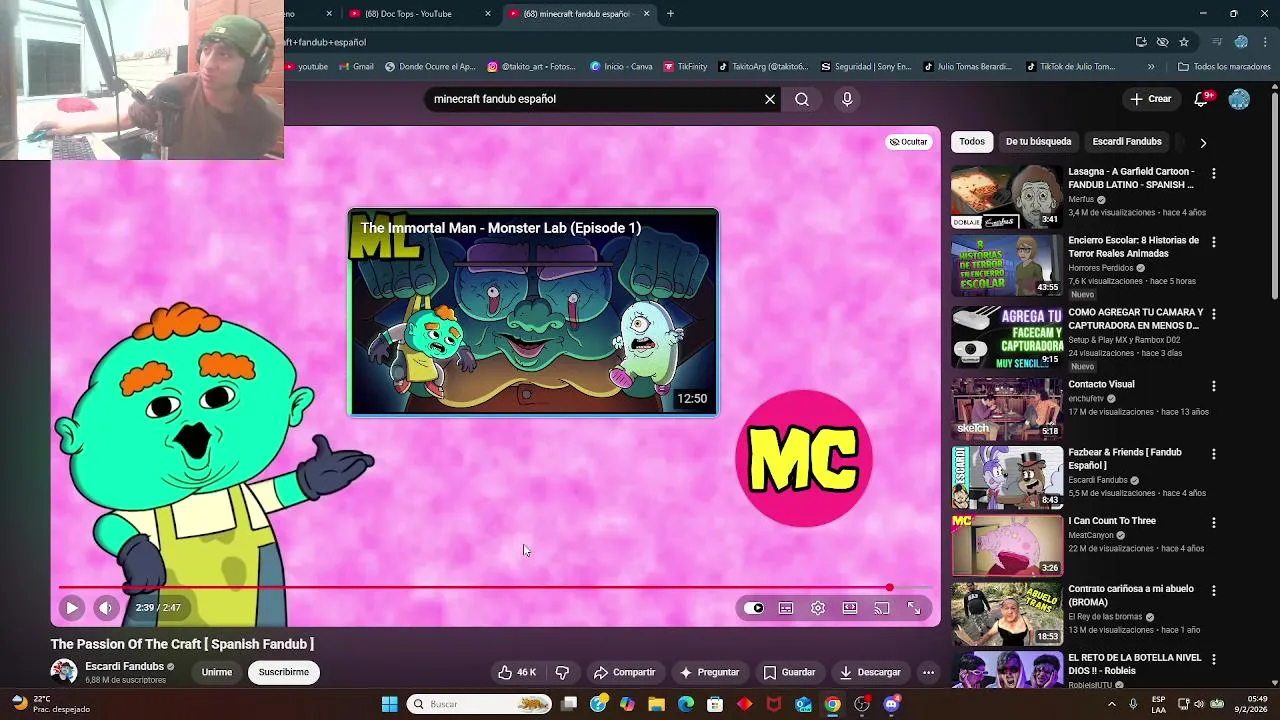Open the YouTube account avatar menu
The width and height of the screenshot is (1280, 720).
(1239, 99)
